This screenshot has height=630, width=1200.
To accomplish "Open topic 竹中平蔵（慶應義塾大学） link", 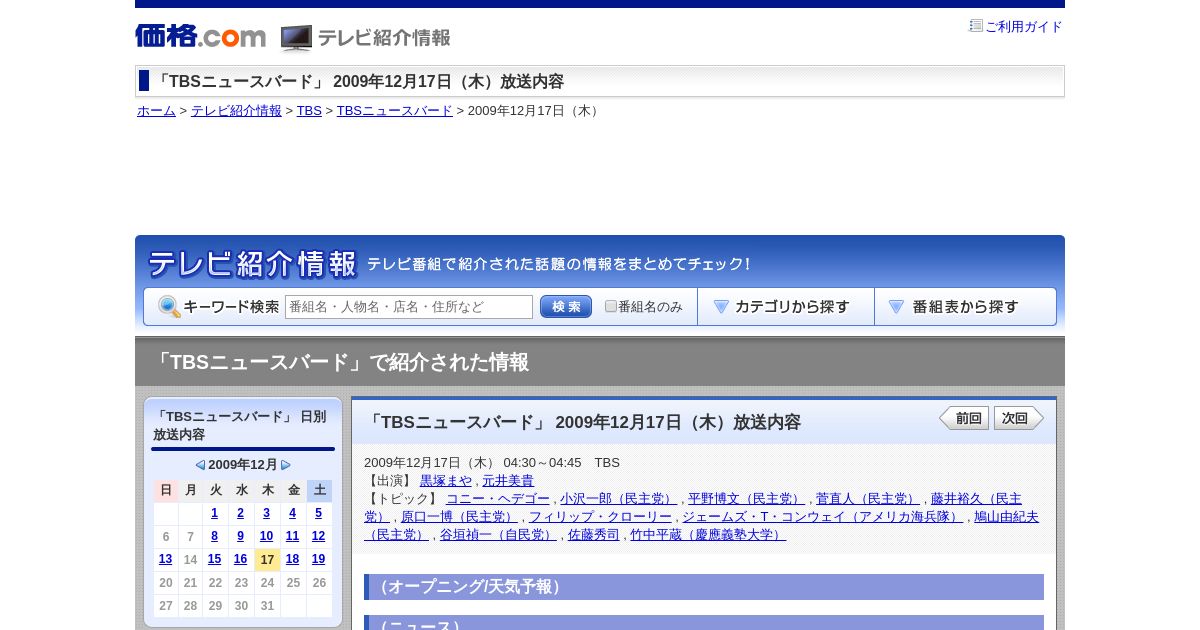I will click(708, 535).
